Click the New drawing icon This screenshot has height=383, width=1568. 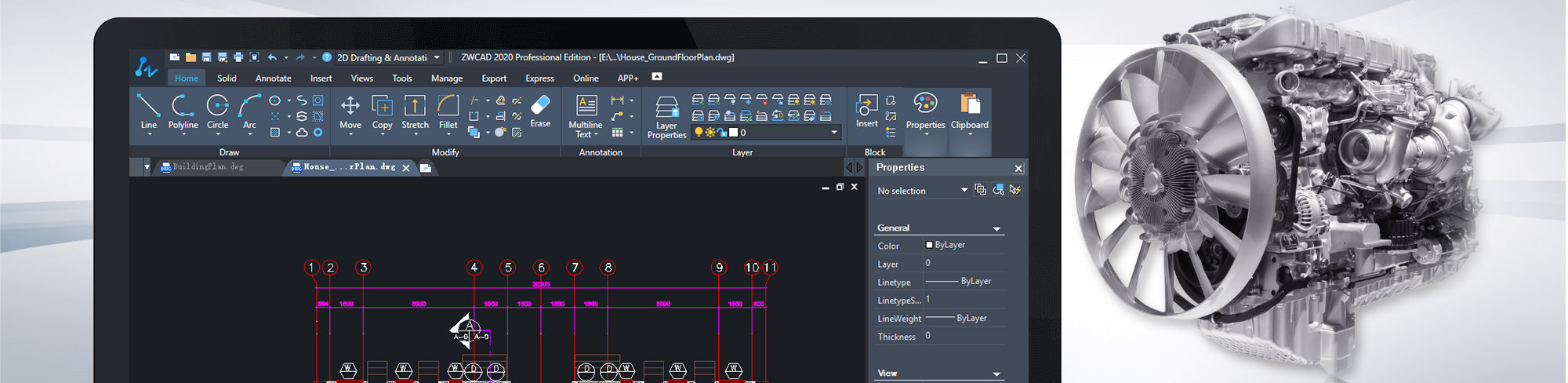pos(174,57)
